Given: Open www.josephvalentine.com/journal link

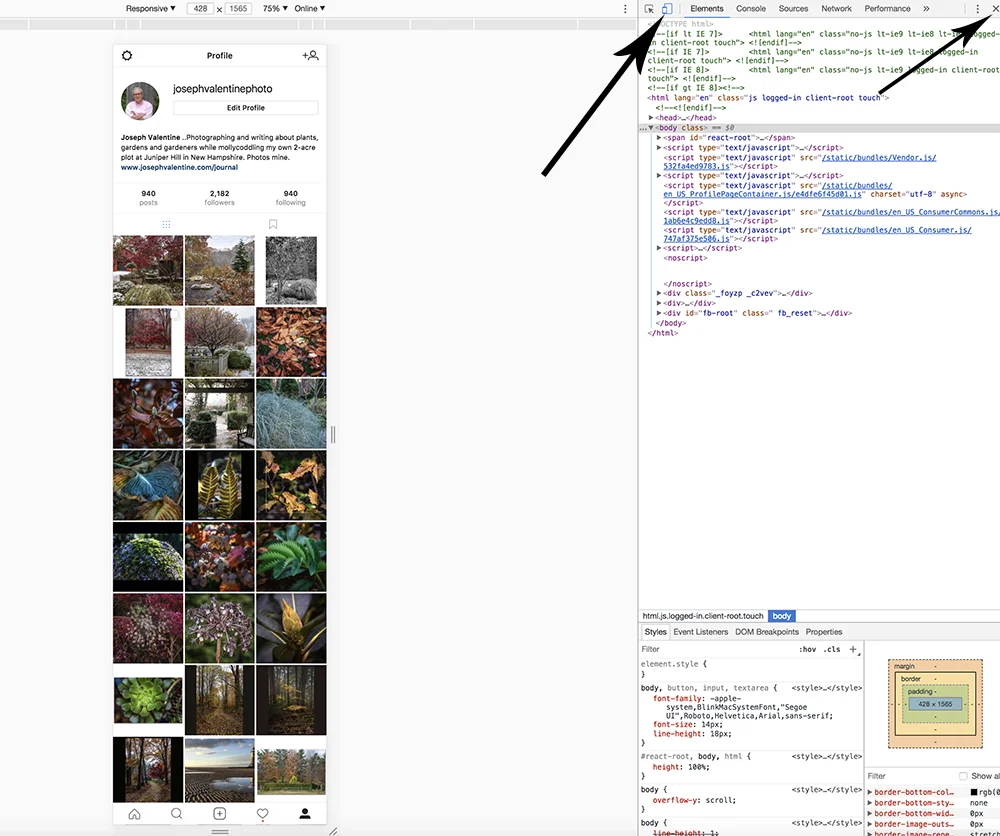Looking at the screenshot, I should pyautogui.click(x=179, y=167).
